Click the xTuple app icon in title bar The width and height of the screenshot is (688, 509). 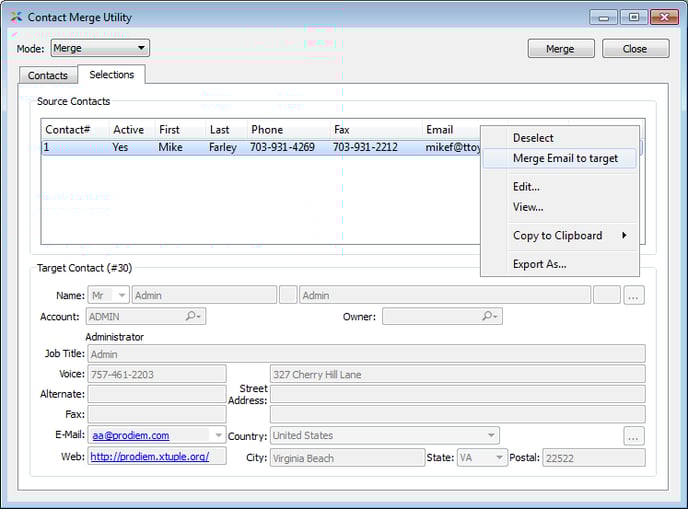[x=14, y=17]
